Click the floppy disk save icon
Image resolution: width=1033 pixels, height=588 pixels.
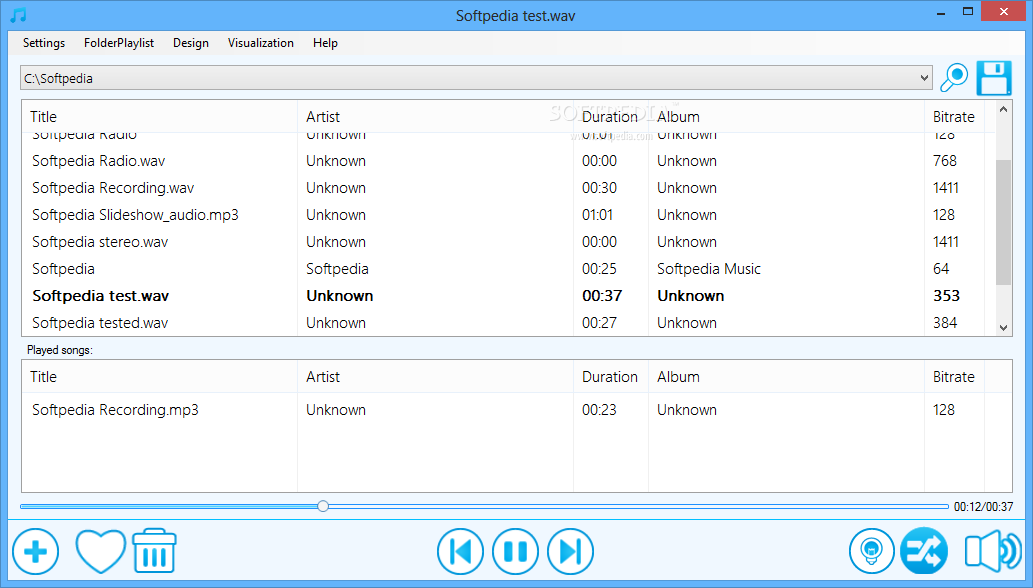click(x=993, y=78)
